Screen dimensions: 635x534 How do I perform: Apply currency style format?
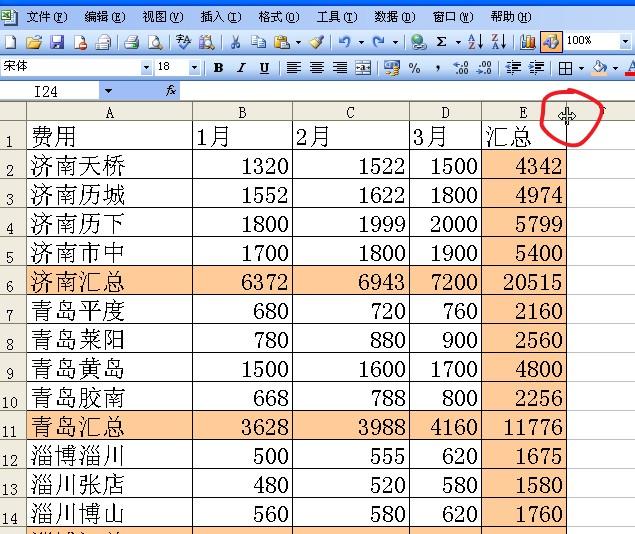(x=392, y=68)
